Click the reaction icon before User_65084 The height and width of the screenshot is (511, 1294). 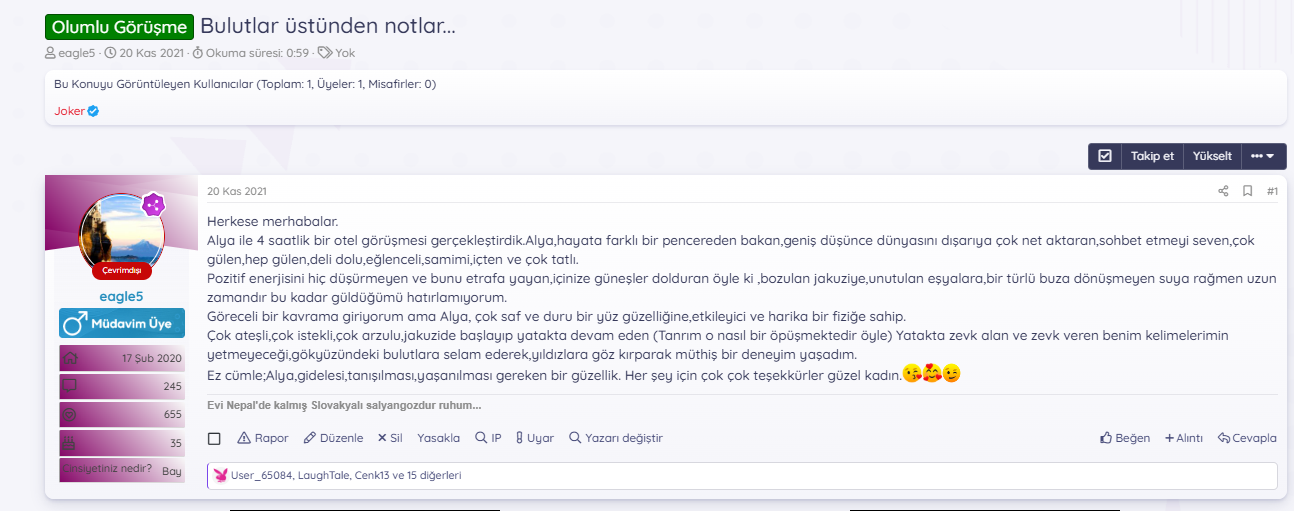tap(220, 476)
